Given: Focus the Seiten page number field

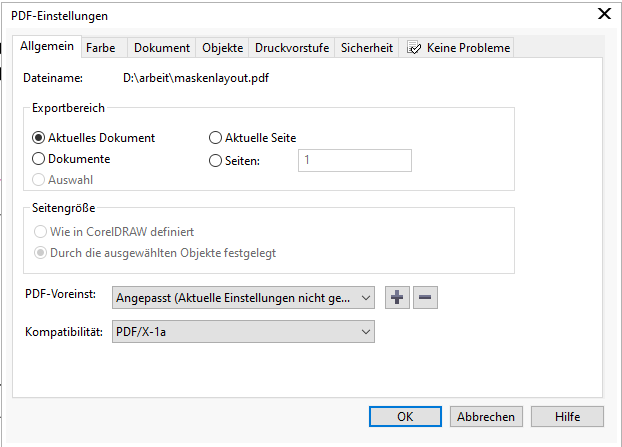Looking at the screenshot, I should click(355, 160).
